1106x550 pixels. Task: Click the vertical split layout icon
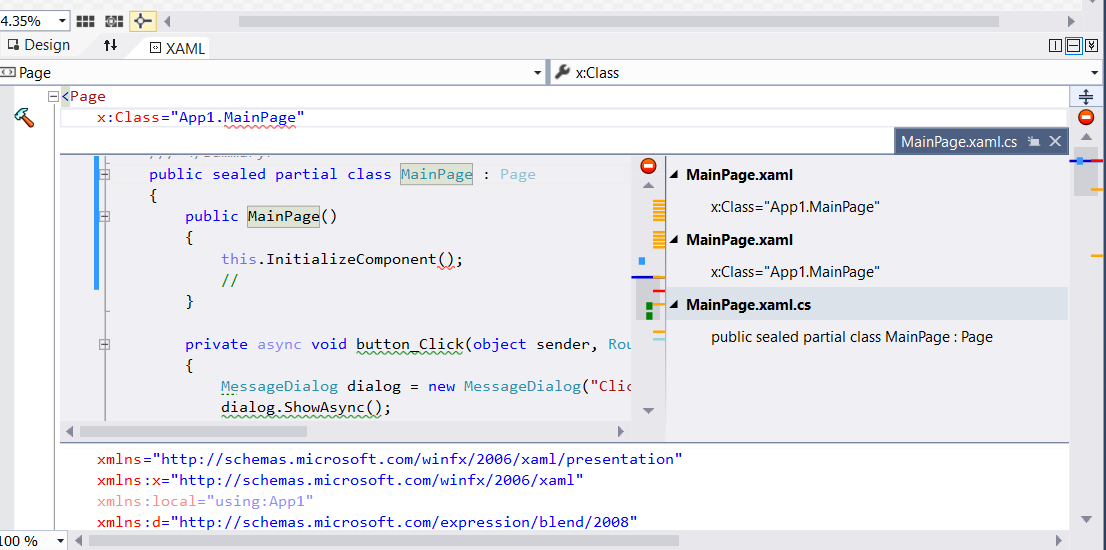point(1055,47)
